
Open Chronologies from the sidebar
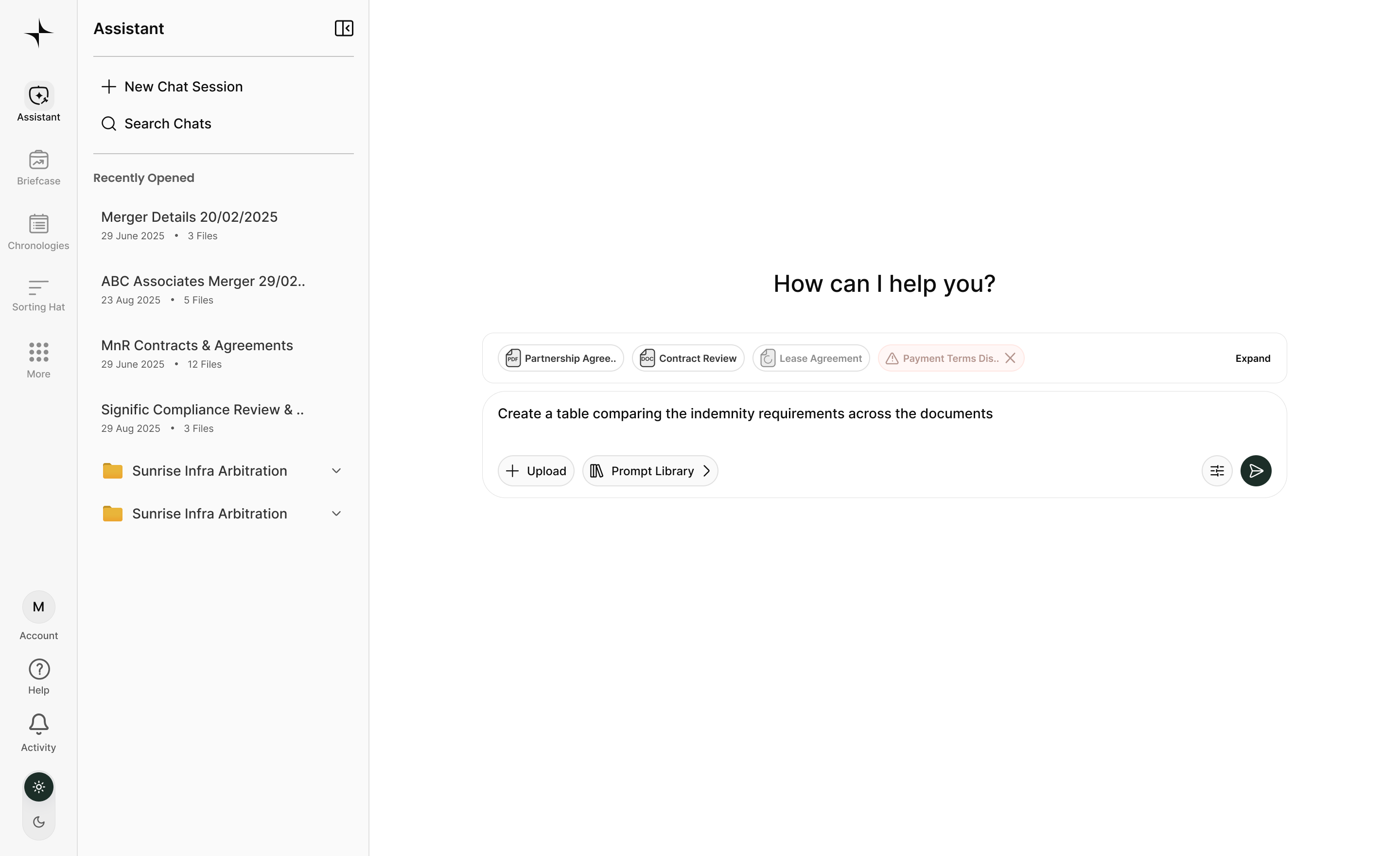tap(38, 232)
